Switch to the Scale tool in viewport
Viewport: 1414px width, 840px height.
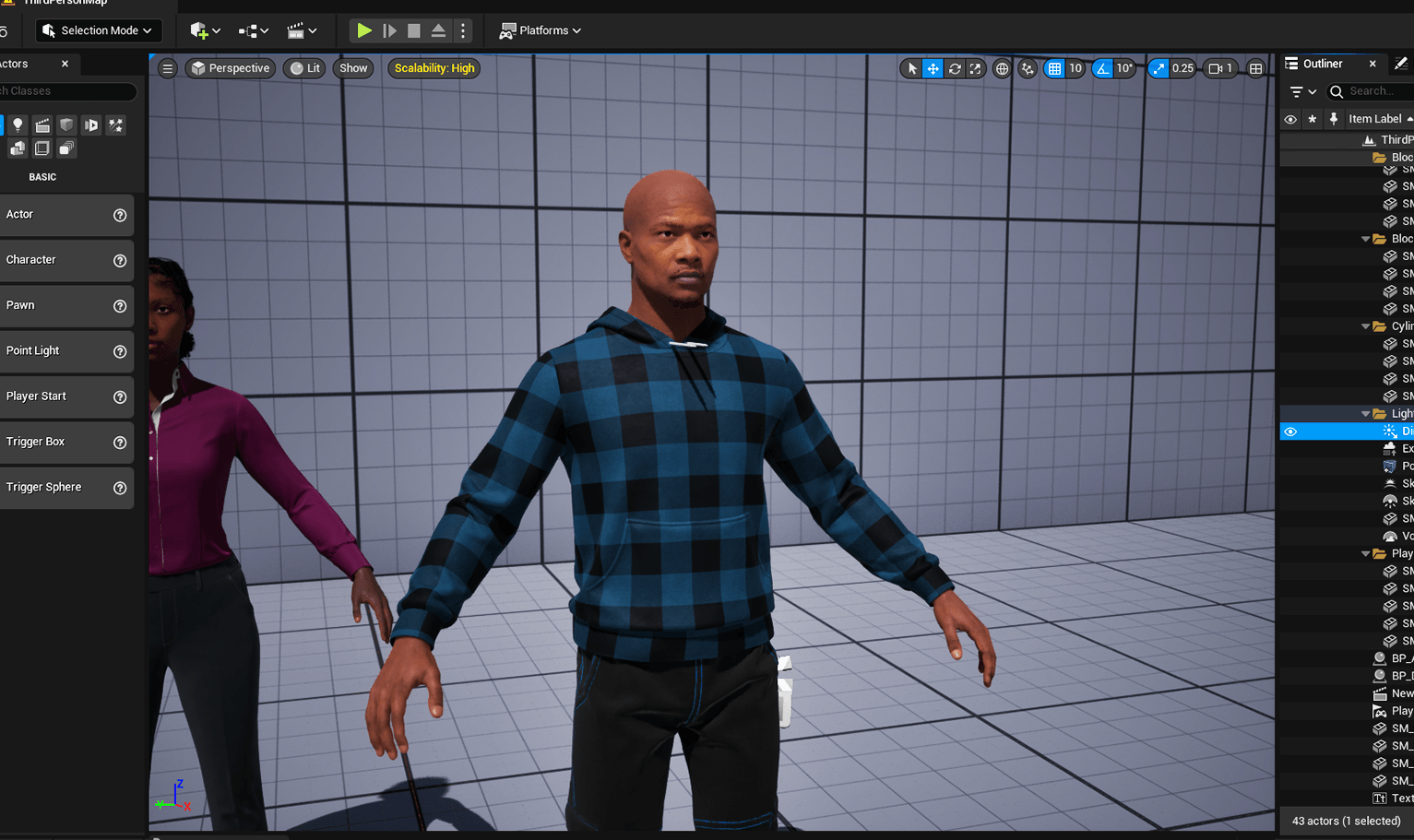(975, 68)
